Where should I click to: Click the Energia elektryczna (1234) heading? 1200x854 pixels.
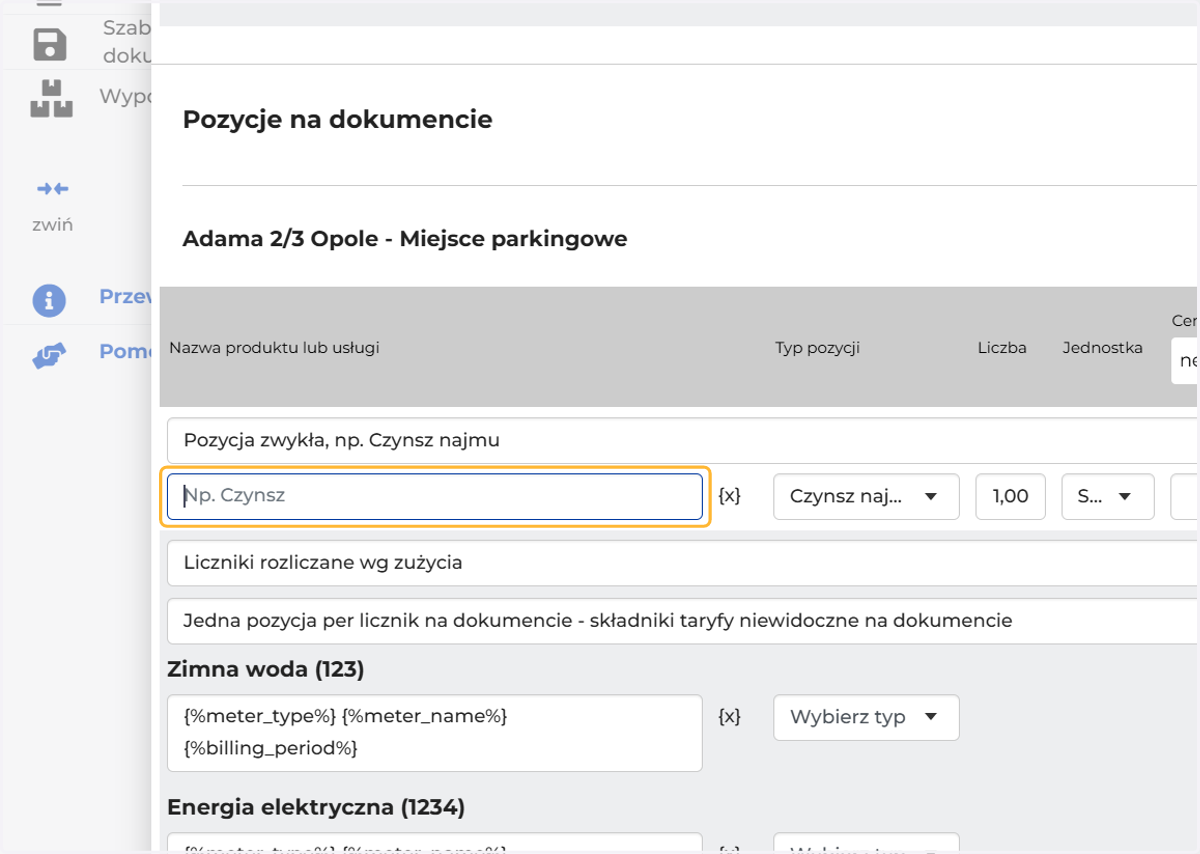316,807
